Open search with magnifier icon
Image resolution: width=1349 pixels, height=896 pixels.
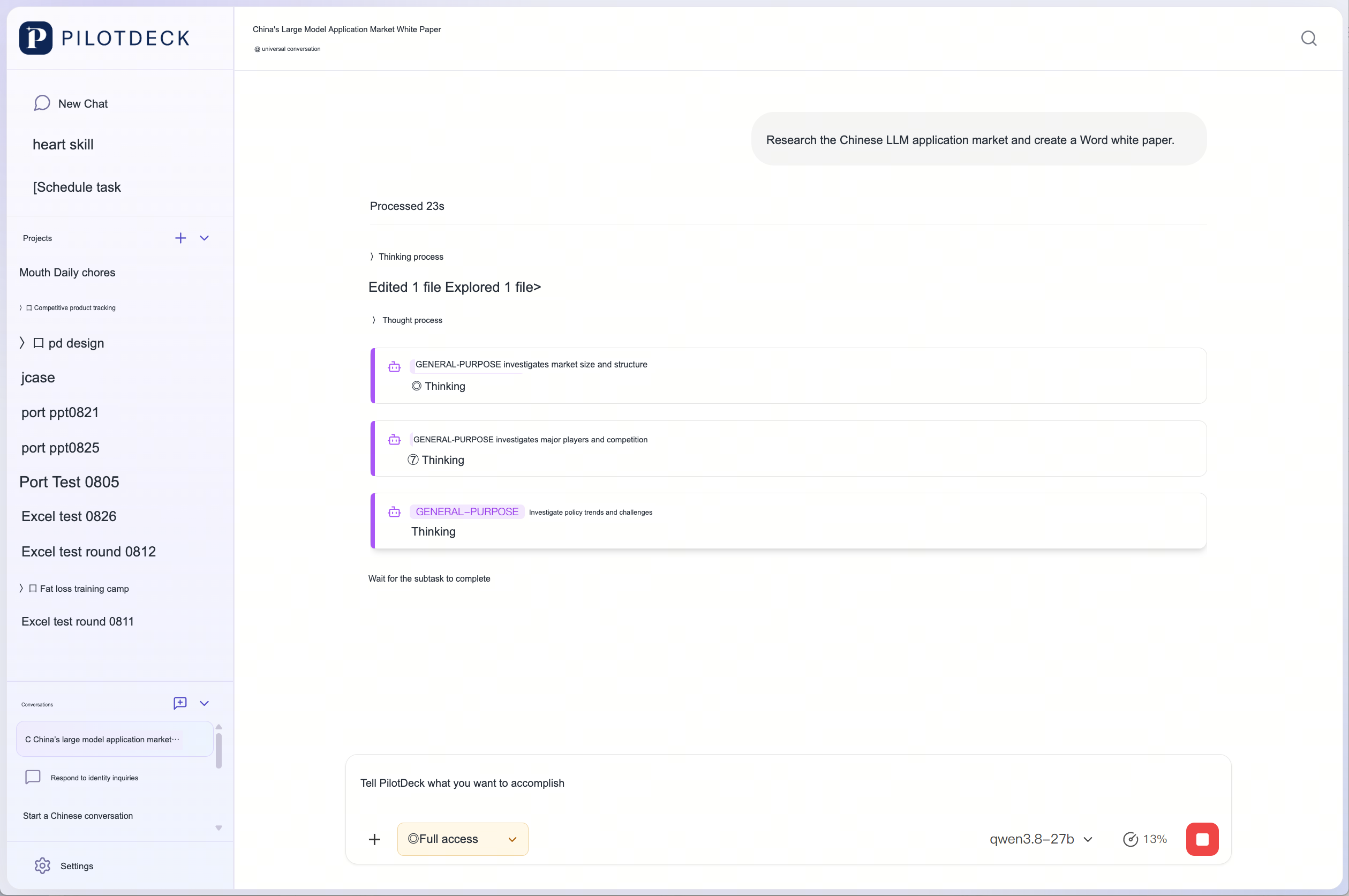click(1308, 38)
